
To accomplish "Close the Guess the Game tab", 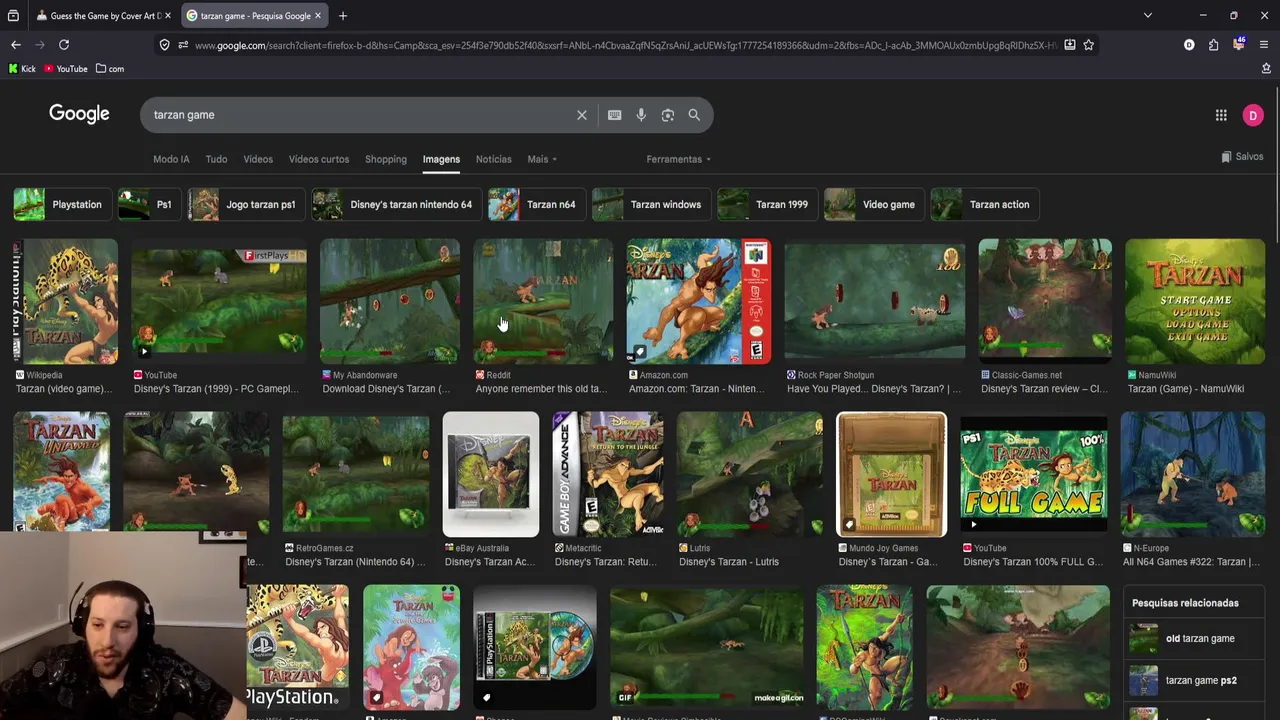I will pyautogui.click(x=168, y=16).
